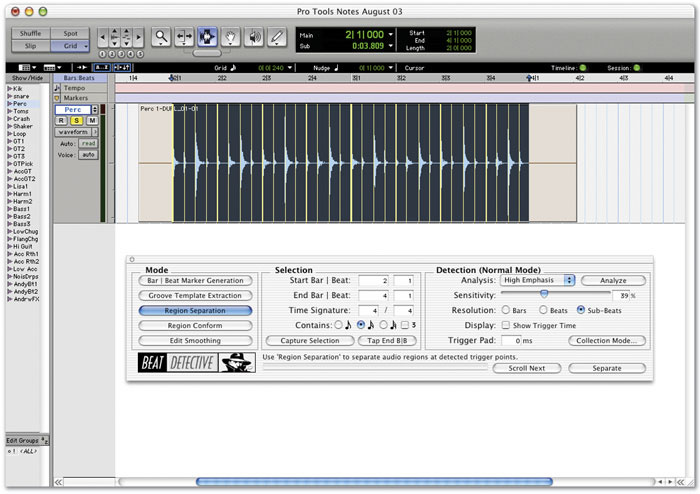Click the MIDI vertical zoom button
The width and height of the screenshot is (700, 494).
tap(126, 37)
